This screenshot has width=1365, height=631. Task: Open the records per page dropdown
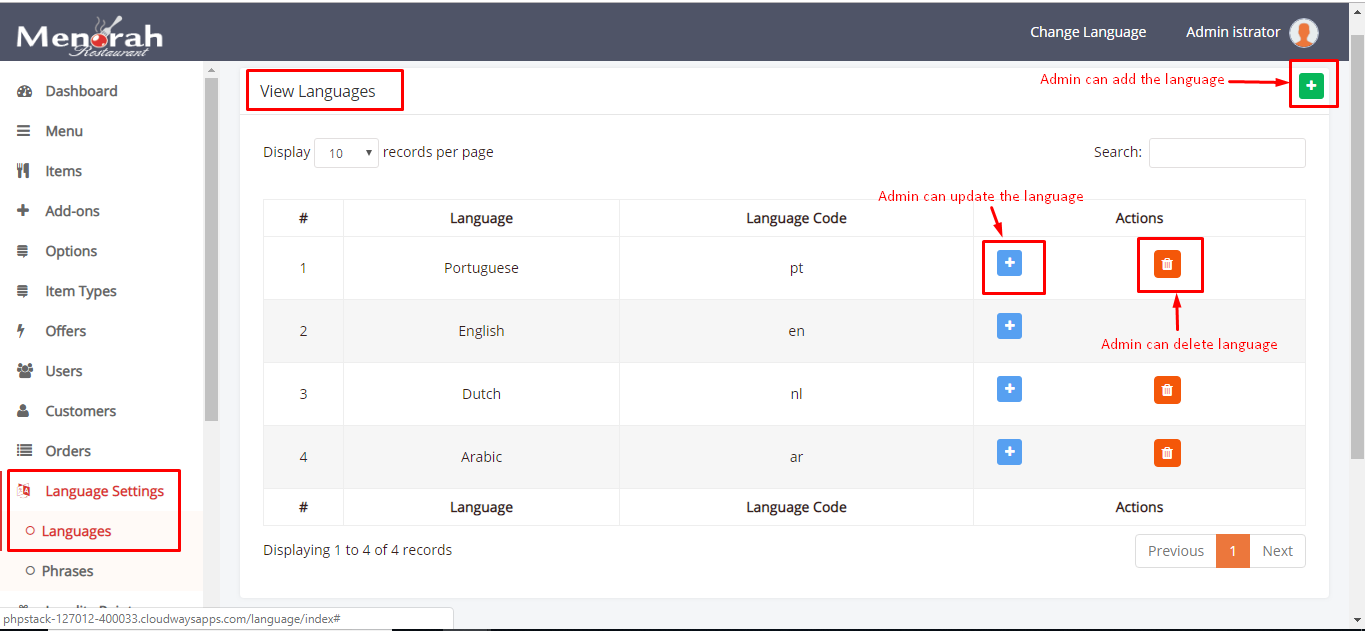[x=346, y=153]
